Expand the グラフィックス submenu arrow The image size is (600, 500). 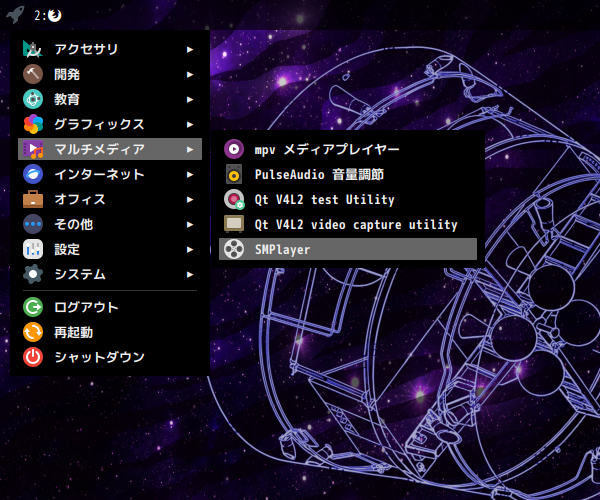coord(190,124)
